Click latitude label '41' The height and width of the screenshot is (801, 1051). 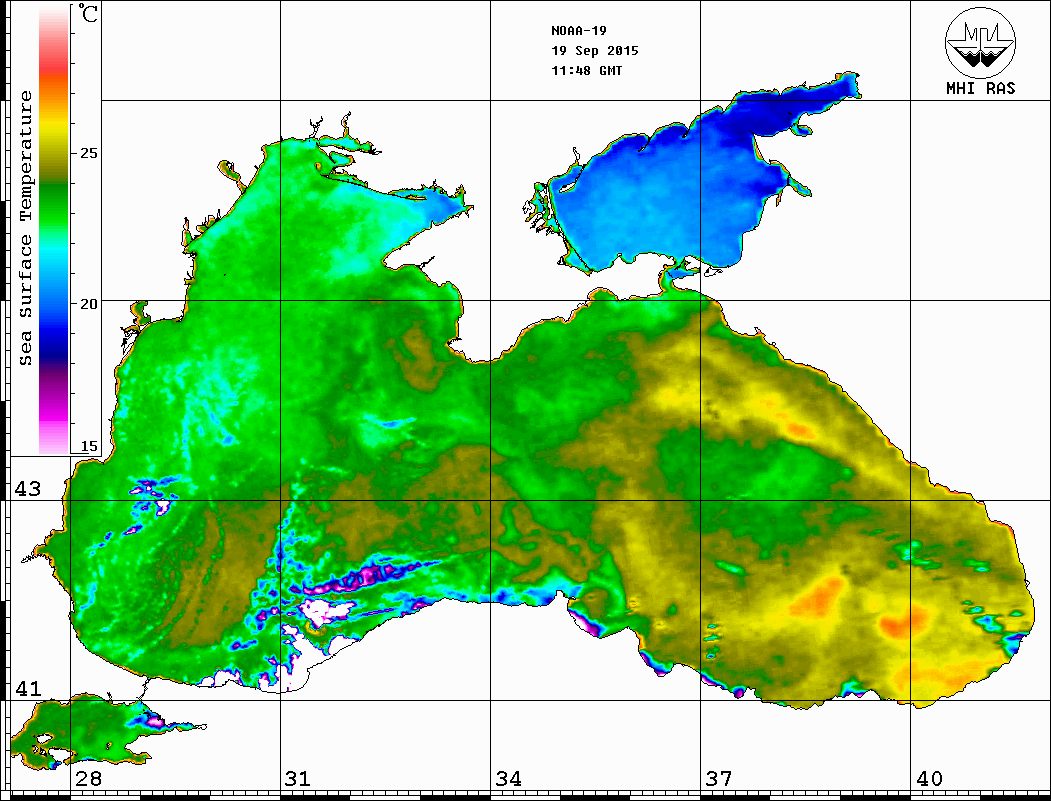(27, 688)
